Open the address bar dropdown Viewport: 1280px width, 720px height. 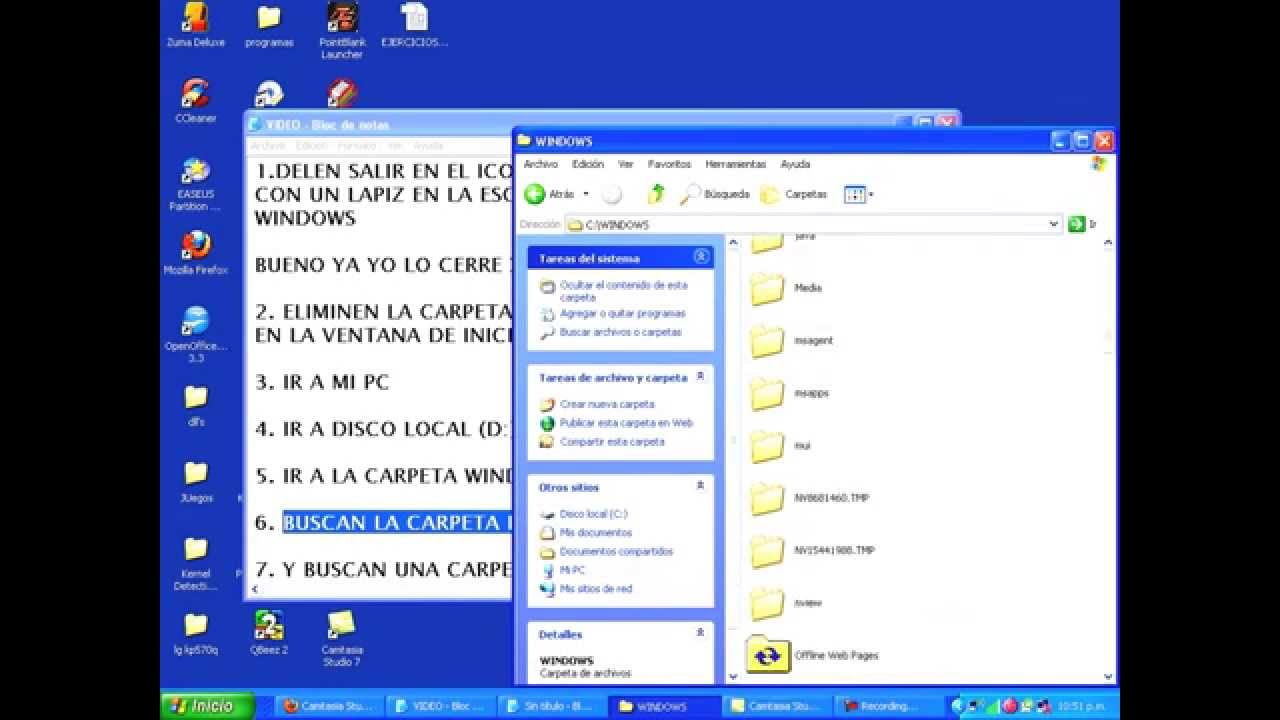[x=1054, y=224]
